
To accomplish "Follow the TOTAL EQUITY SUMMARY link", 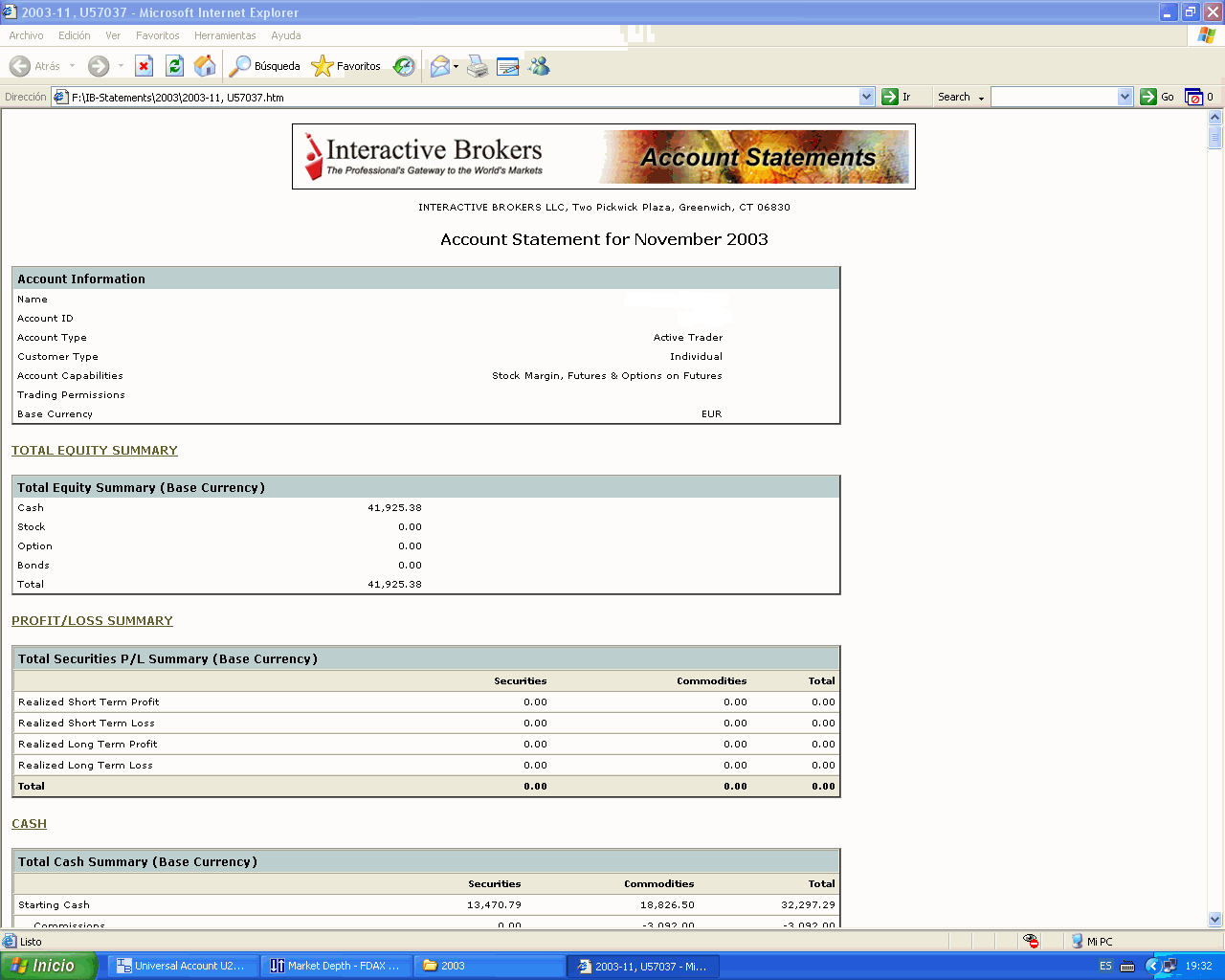I will pyautogui.click(x=95, y=451).
